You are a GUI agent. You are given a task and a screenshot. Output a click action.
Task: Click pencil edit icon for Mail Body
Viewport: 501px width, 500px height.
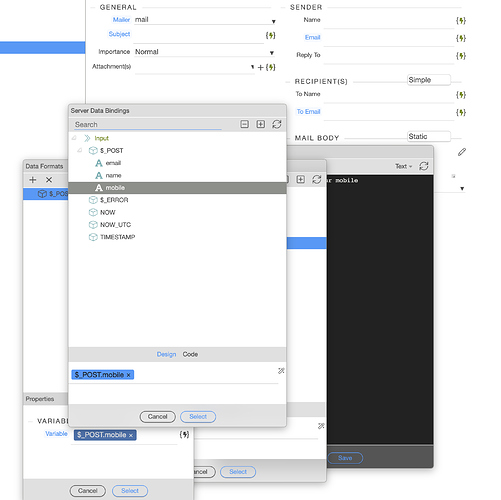[x=462, y=152]
